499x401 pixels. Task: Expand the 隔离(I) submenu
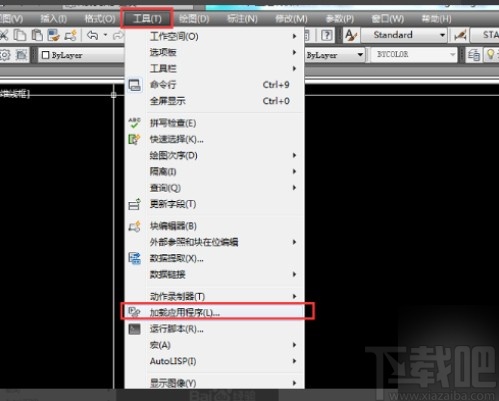214,171
